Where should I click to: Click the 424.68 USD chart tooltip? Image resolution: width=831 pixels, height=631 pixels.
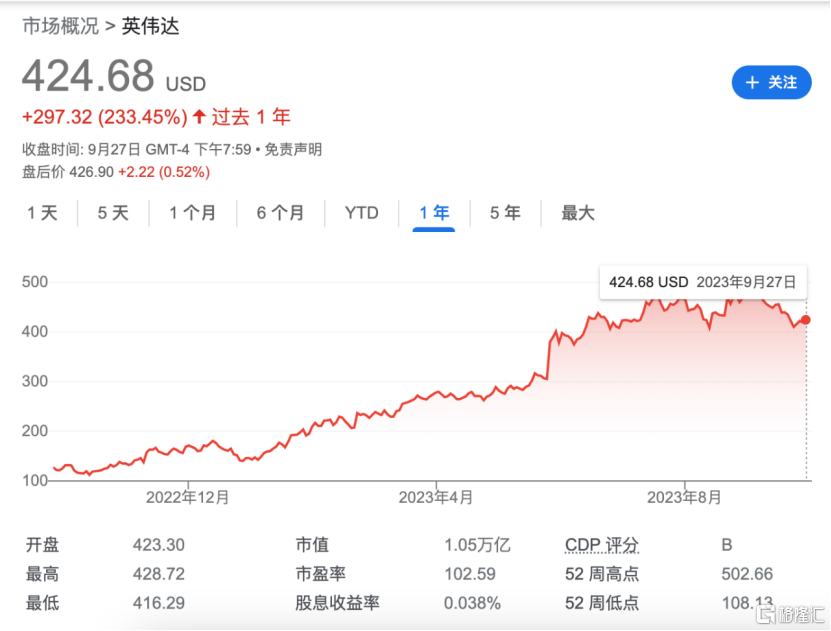(x=703, y=282)
